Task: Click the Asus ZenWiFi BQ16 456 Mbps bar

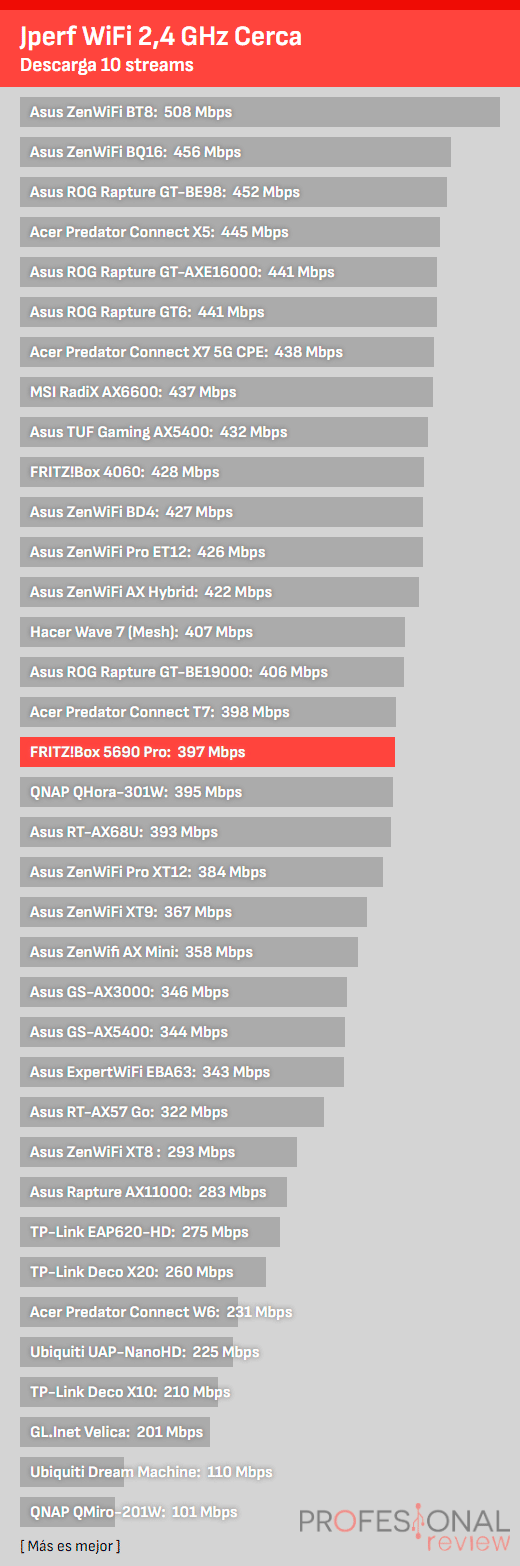Action: click(235, 152)
